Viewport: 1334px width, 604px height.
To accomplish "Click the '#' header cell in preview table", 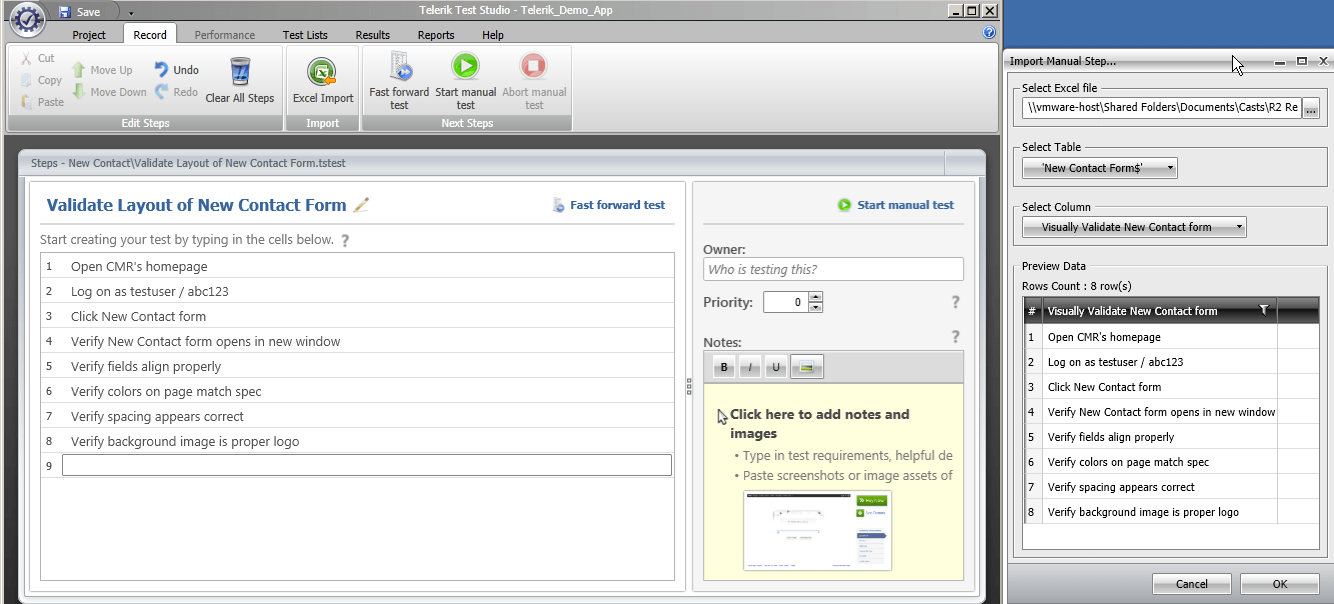I will pos(1032,311).
